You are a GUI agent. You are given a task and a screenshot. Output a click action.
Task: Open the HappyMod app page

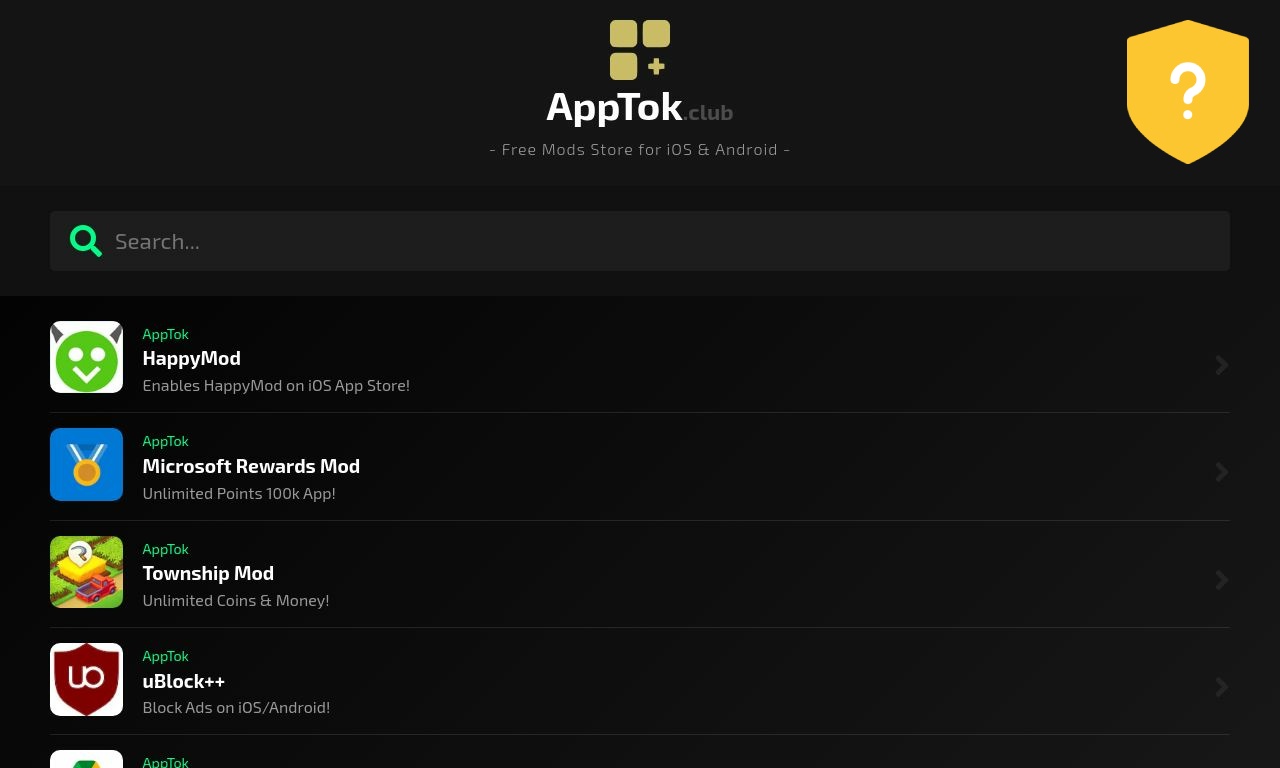point(191,357)
